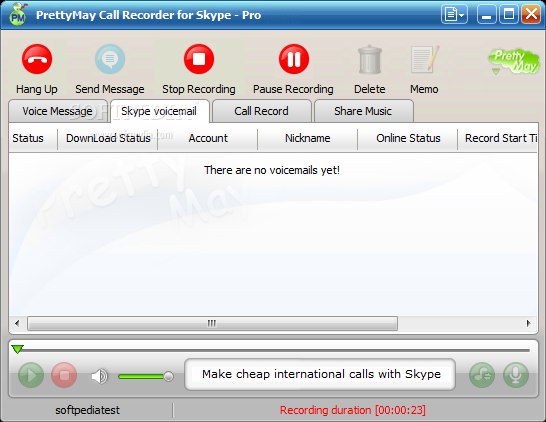Click the 'There are no voicemails yet!' message
Screen dimensions: 546x422
[272, 170]
